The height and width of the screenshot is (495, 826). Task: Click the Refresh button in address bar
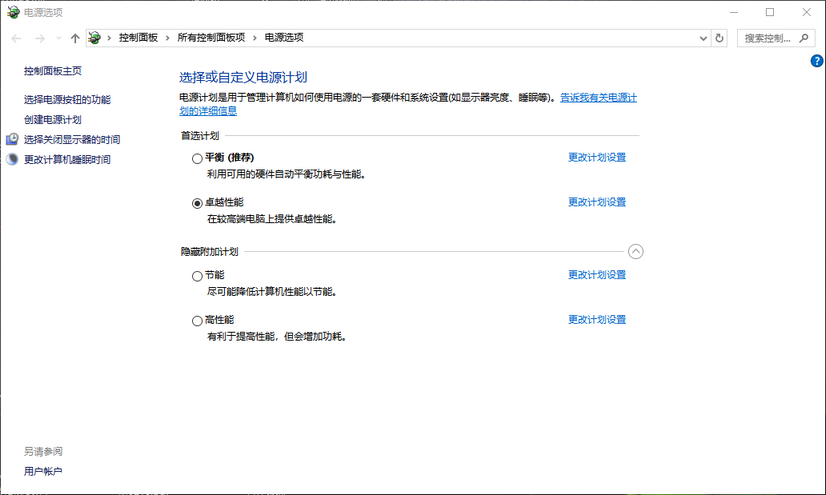pos(719,38)
